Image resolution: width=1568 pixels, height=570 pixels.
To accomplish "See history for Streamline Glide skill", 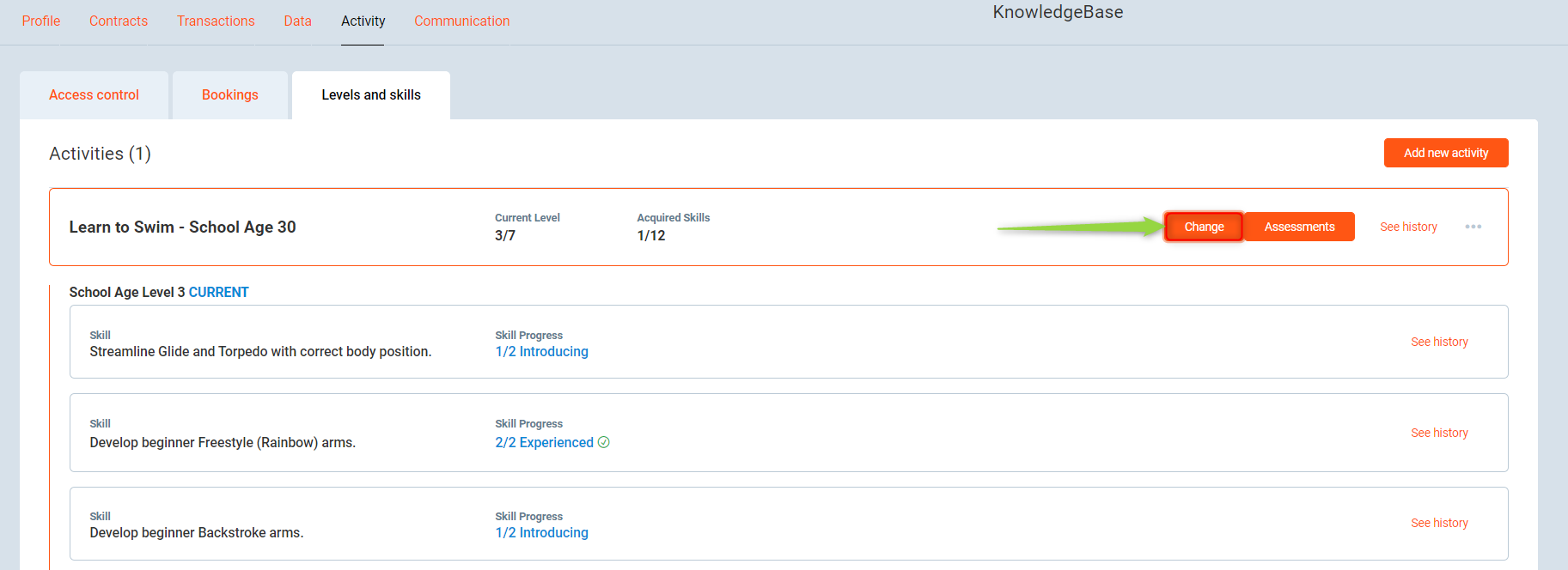I will point(1438,342).
